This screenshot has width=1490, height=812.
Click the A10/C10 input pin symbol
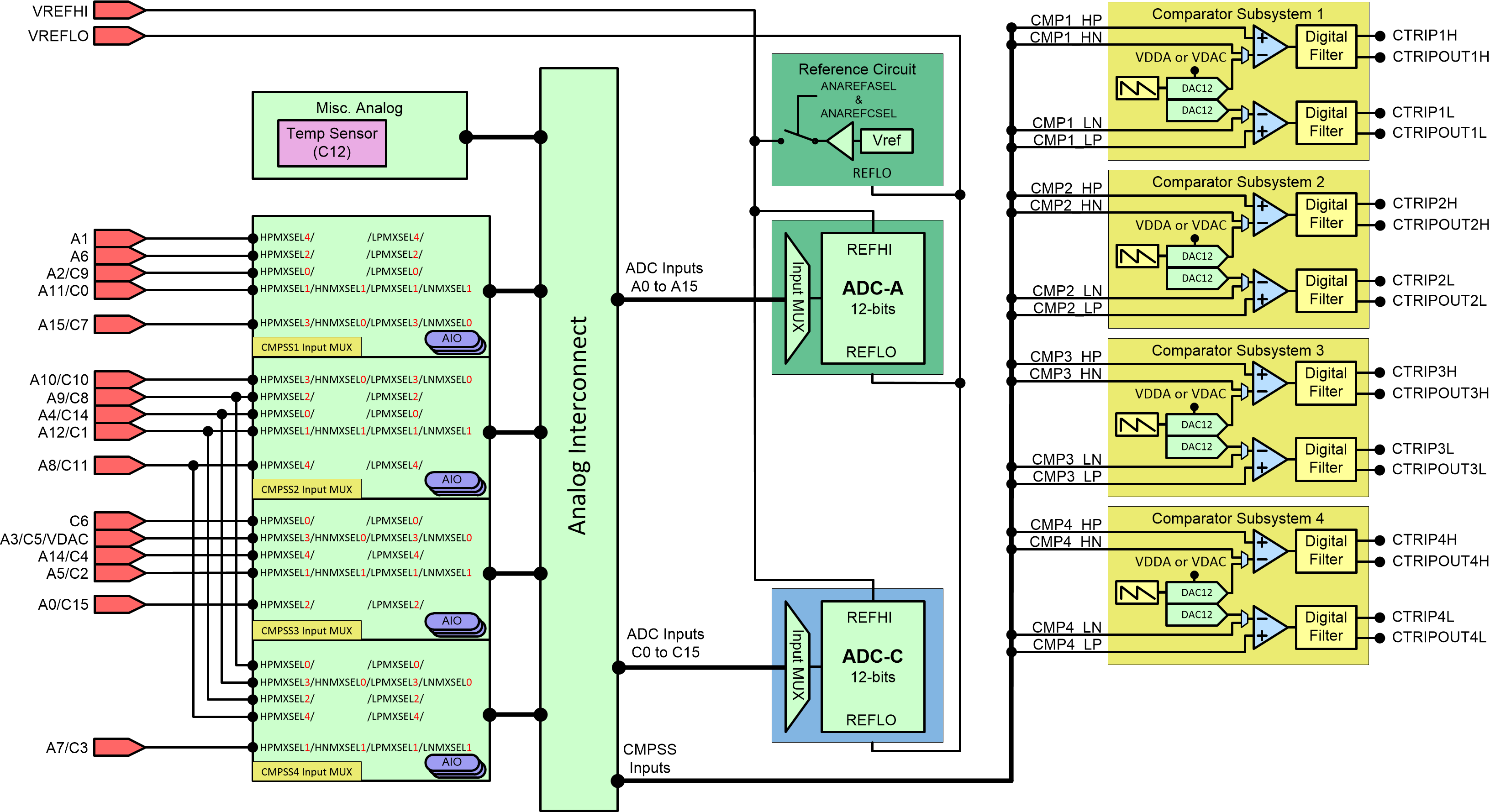pyautogui.click(x=119, y=379)
